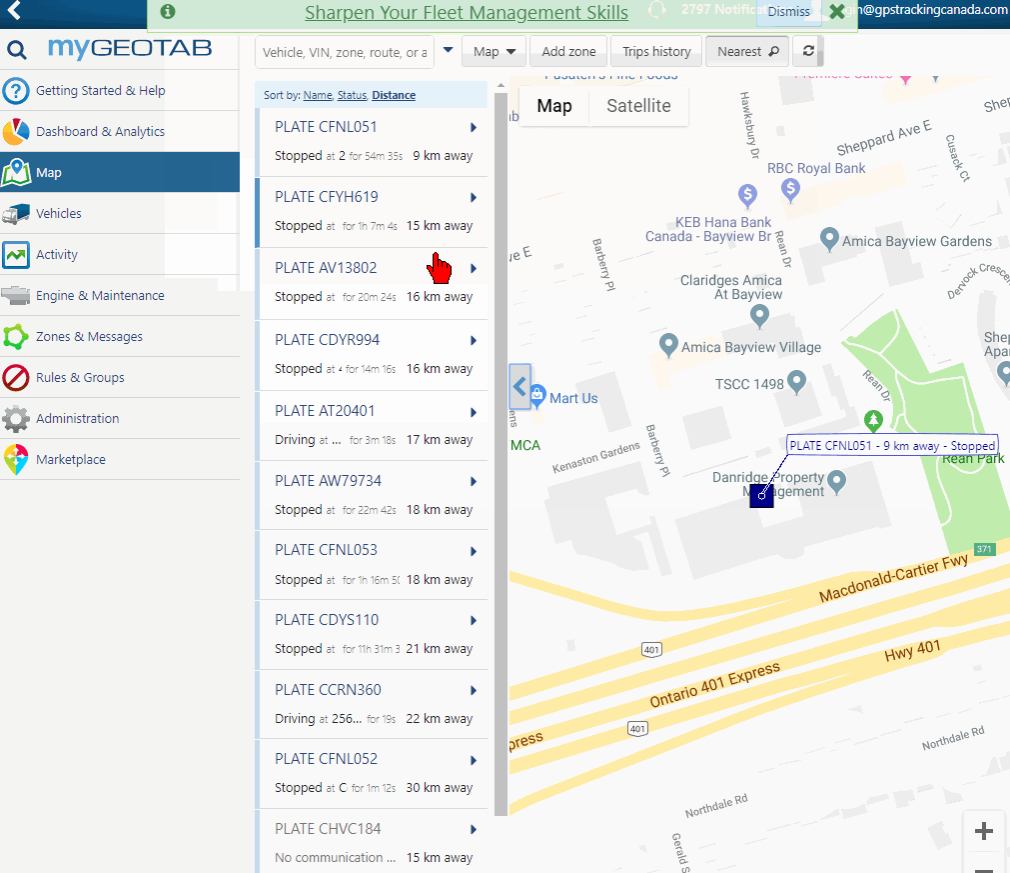
Task: Click the KEB Hana Bank dollar marker
Action: pyautogui.click(x=747, y=195)
